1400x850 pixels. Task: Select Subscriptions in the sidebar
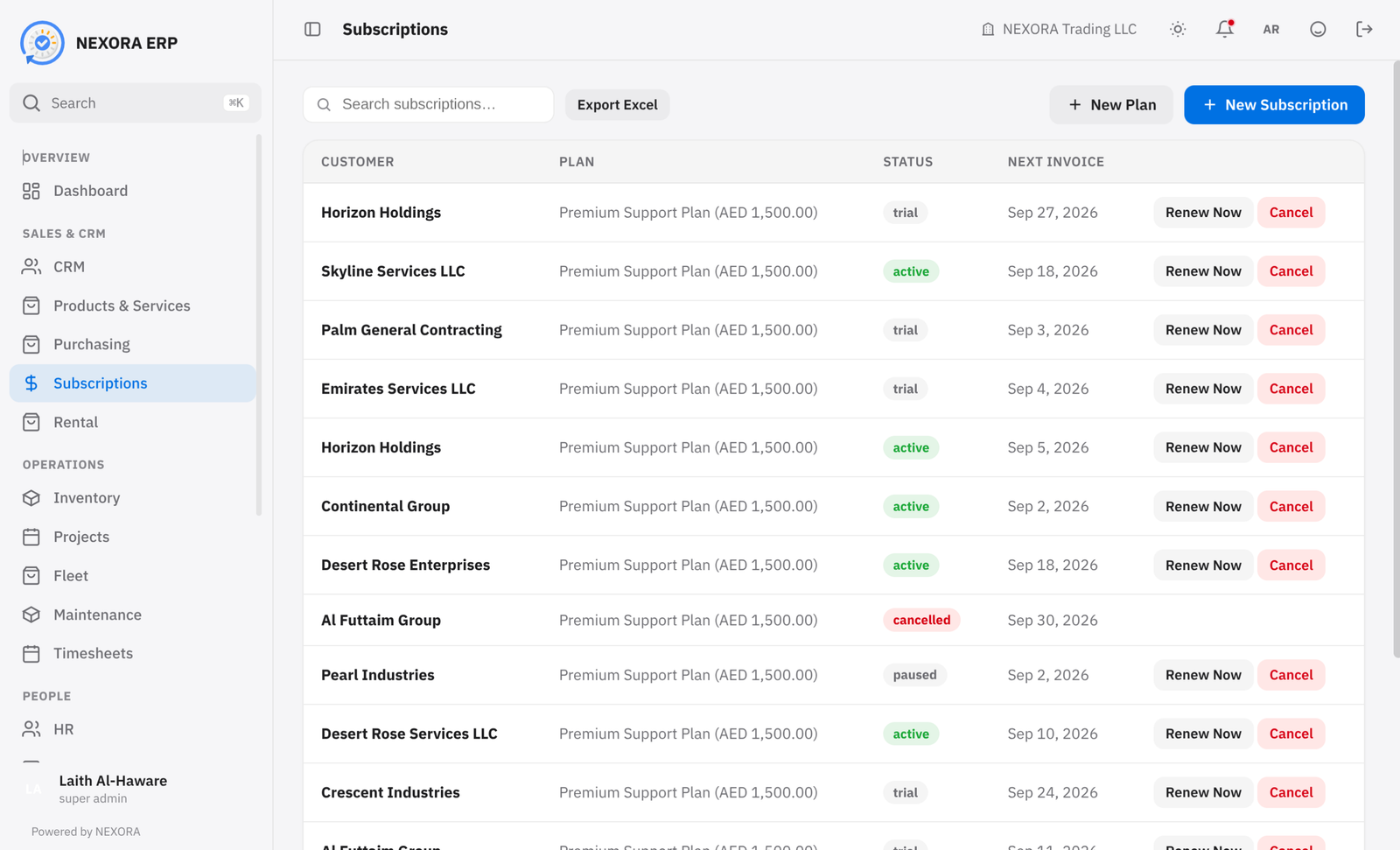[x=133, y=383]
